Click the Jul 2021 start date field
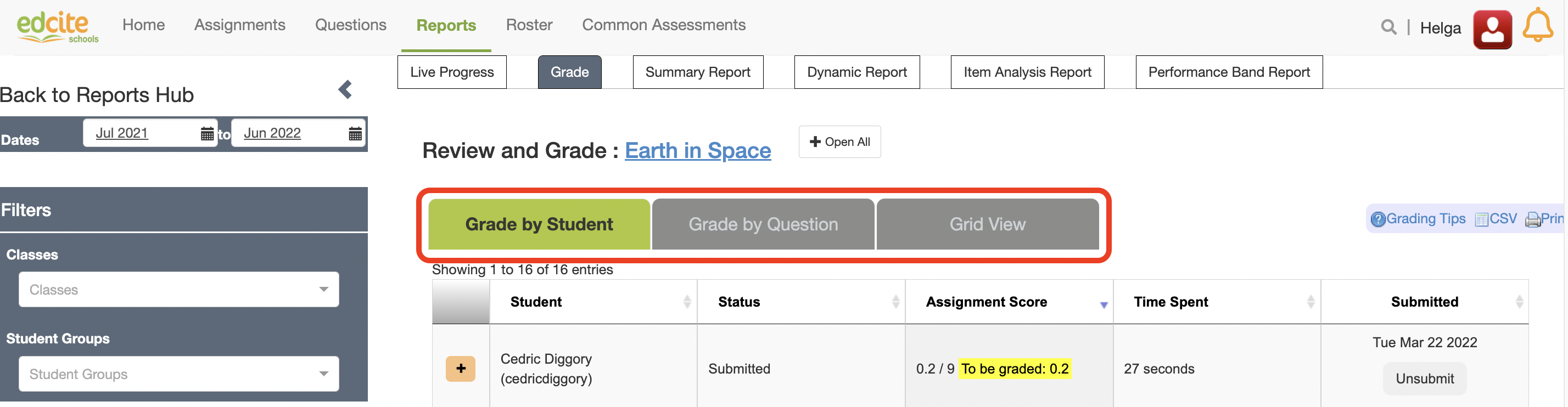The width and height of the screenshot is (1568, 407). 122,133
